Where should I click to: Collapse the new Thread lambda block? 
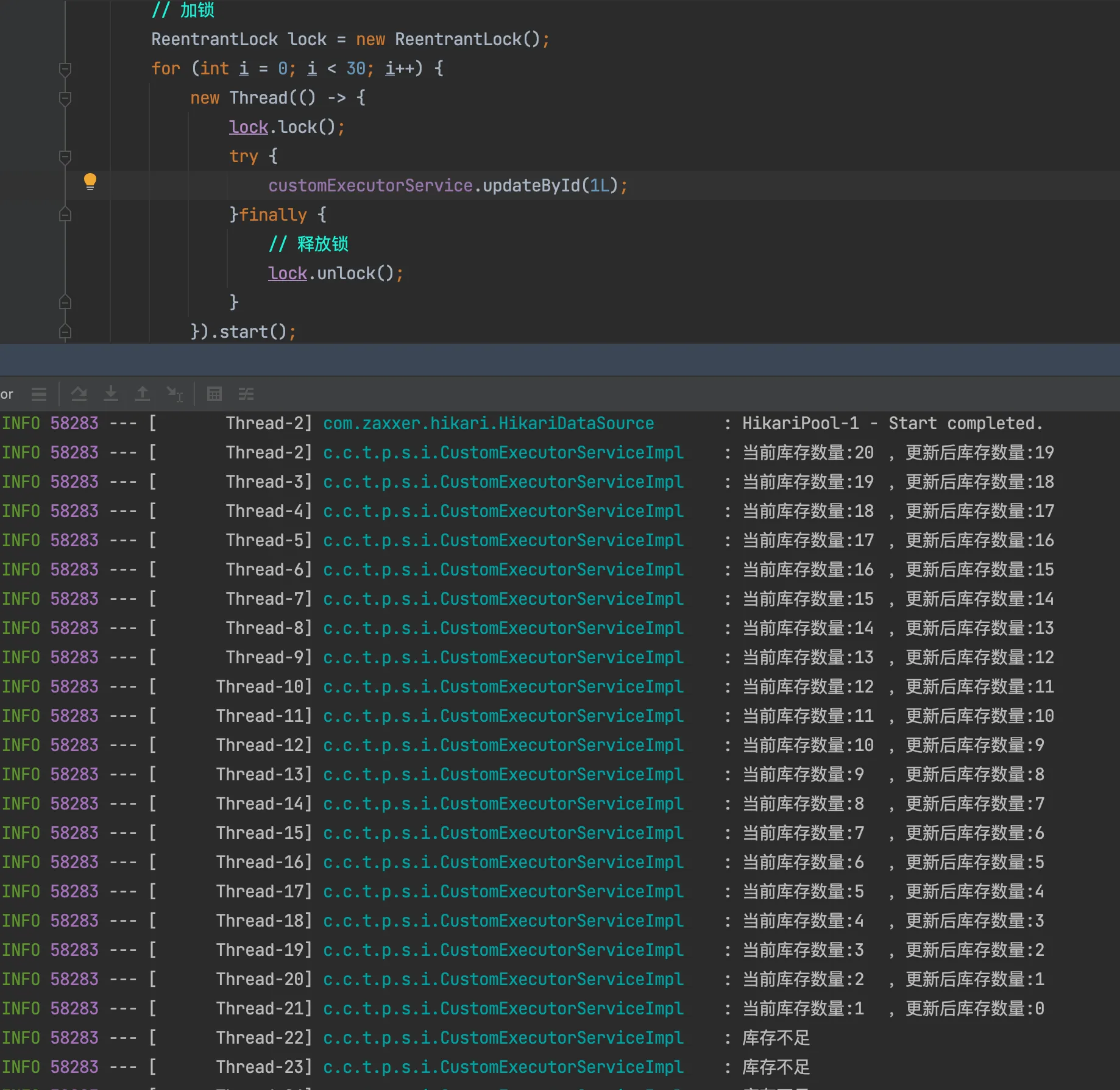click(65, 98)
